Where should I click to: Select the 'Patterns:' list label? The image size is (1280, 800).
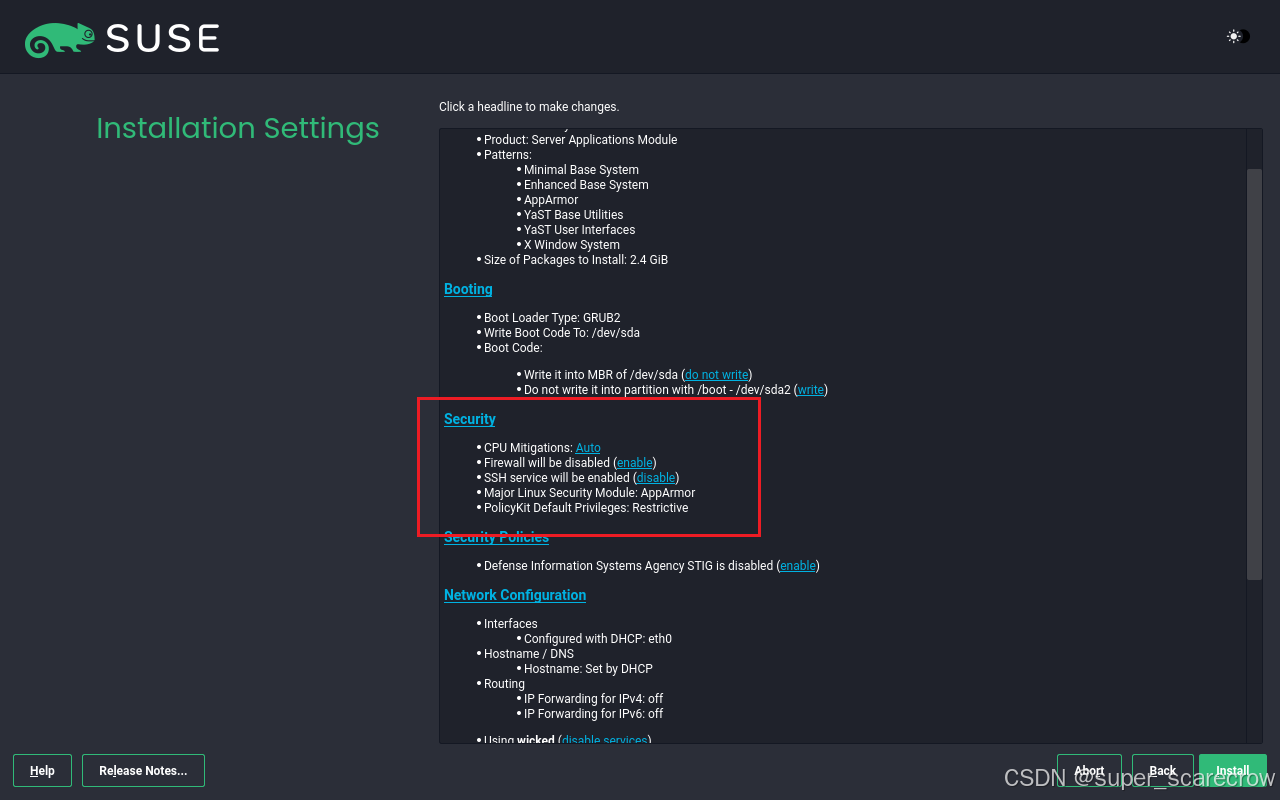tap(508, 155)
